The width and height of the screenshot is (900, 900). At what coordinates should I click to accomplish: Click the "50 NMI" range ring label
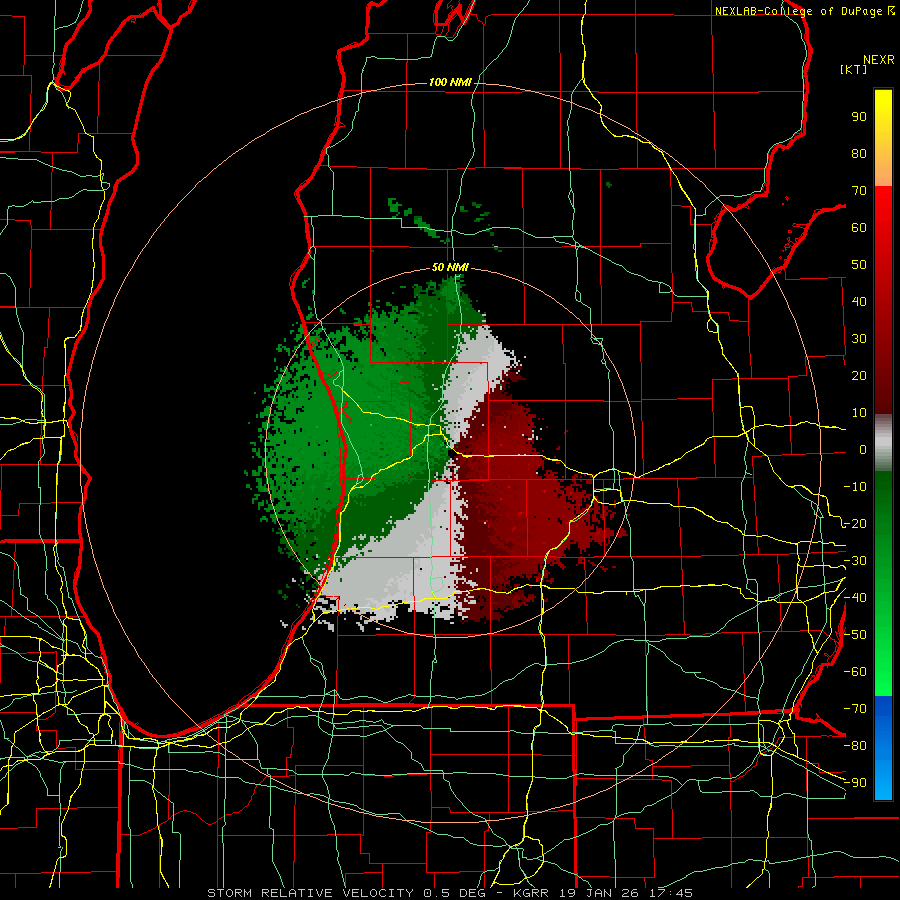tap(450, 267)
